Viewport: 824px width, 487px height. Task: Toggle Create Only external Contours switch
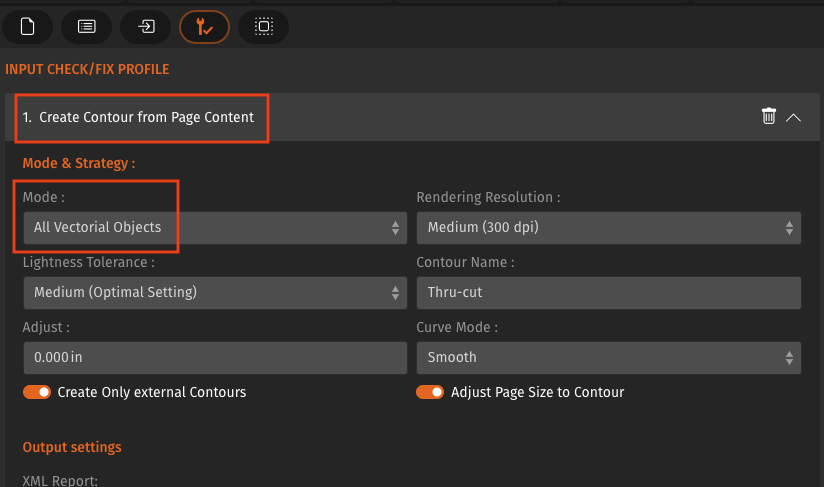[37, 392]
